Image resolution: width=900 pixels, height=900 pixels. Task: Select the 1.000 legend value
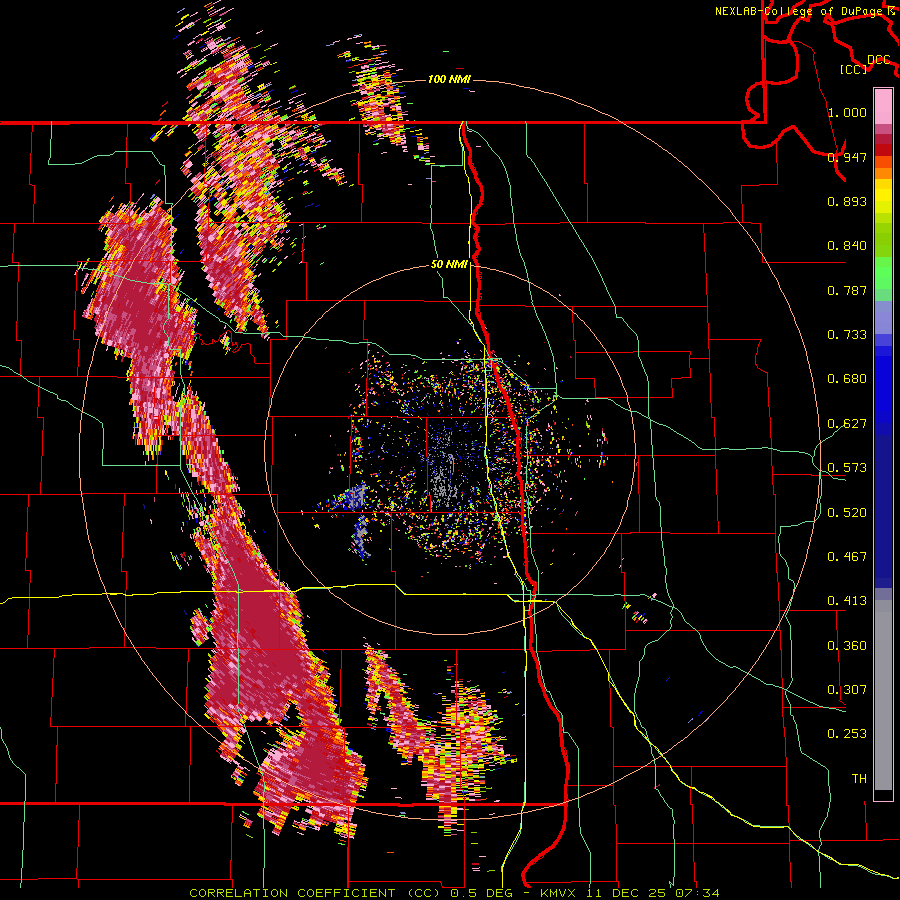tap(847, 112)
